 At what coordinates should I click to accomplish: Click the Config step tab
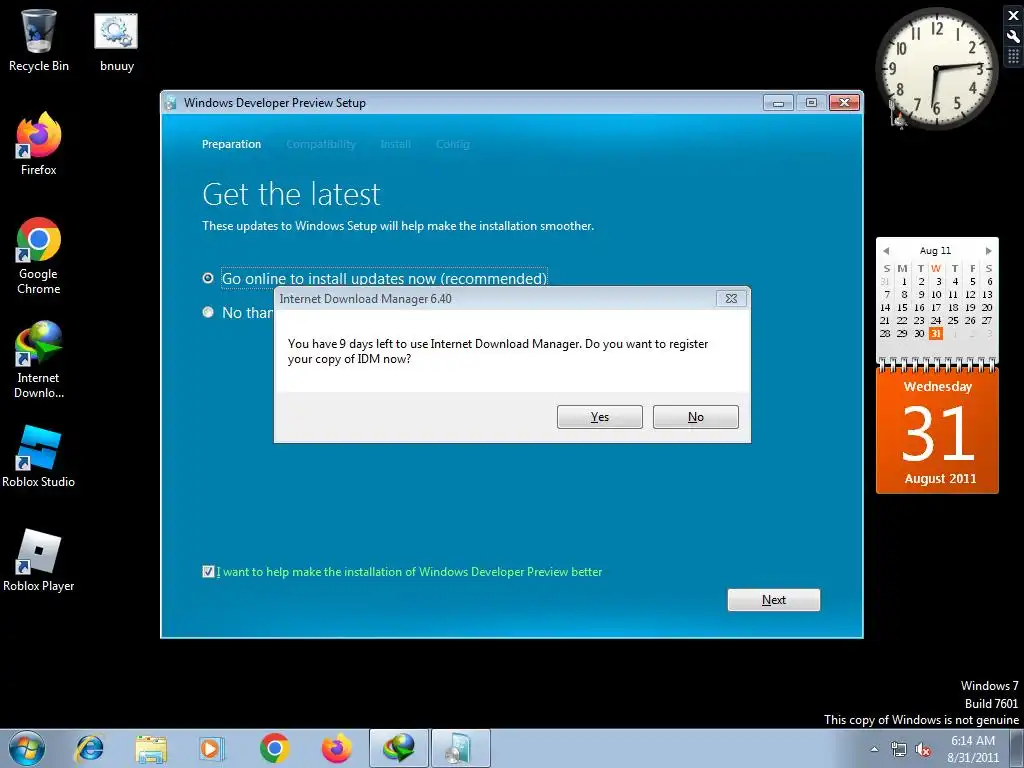(x=453, y=144)
